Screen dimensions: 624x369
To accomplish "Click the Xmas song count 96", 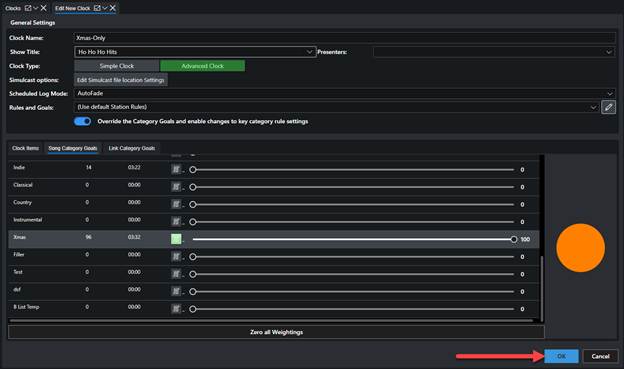I will (88, 237).
